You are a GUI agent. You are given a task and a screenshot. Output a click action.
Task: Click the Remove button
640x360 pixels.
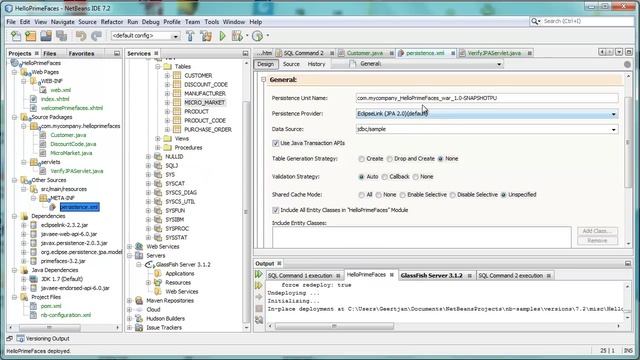597,241
